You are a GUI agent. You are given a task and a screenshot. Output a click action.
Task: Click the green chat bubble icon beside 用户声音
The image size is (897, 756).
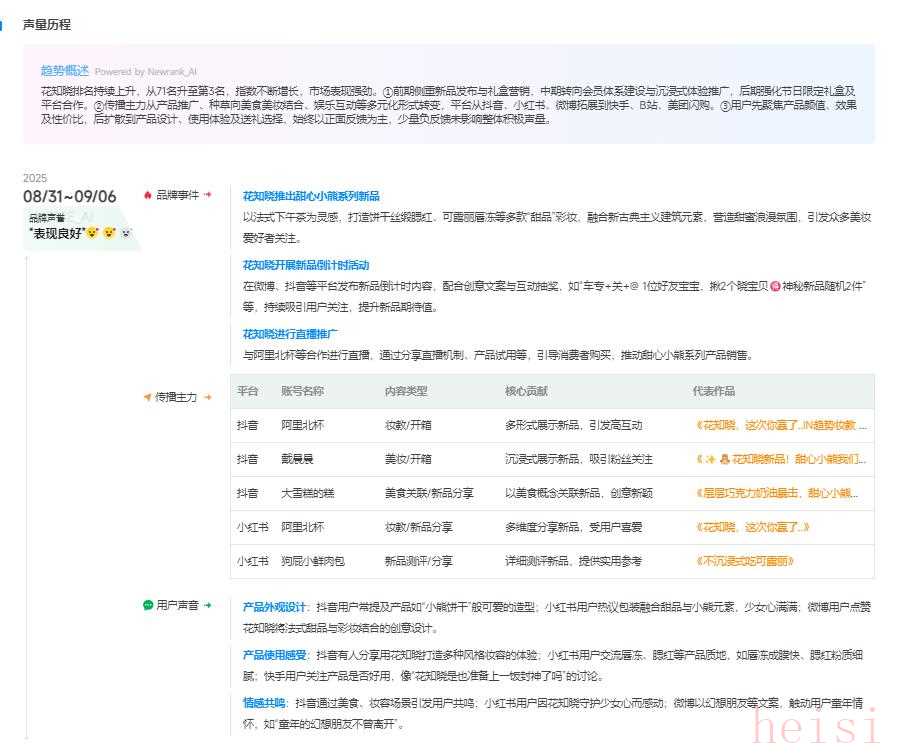[148, 605]
